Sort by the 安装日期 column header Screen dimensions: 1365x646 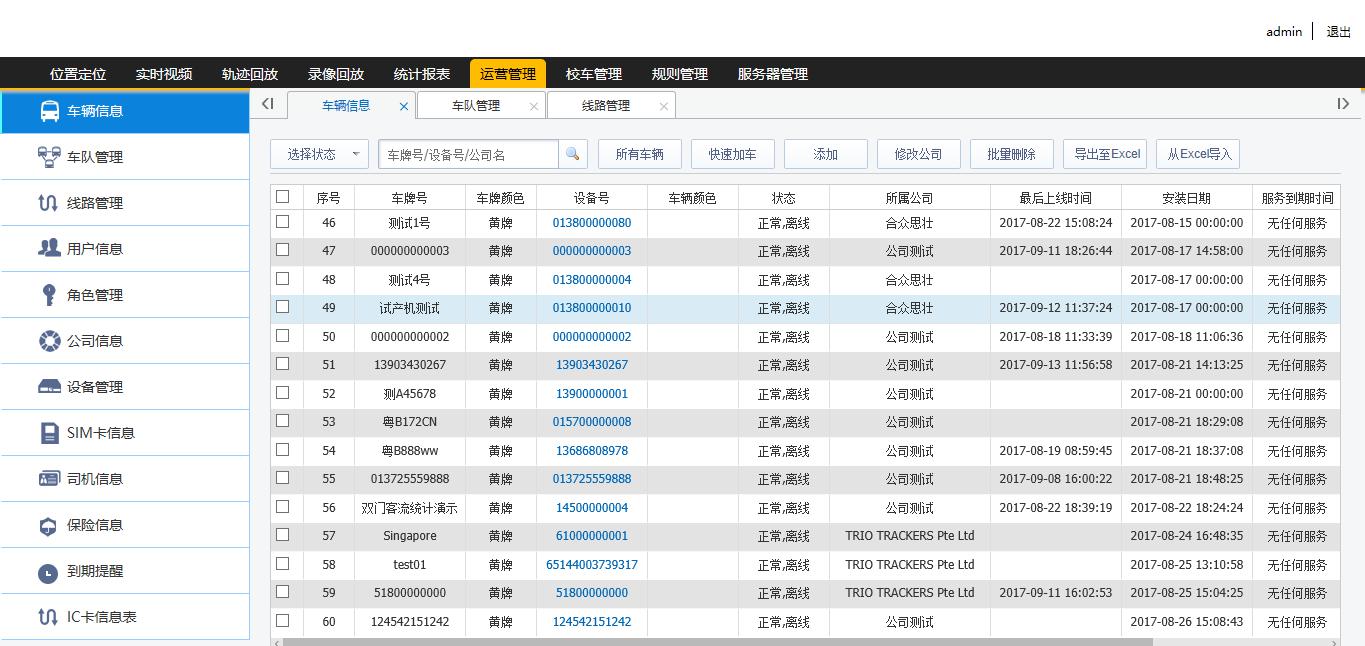(x=1186, y=198)
